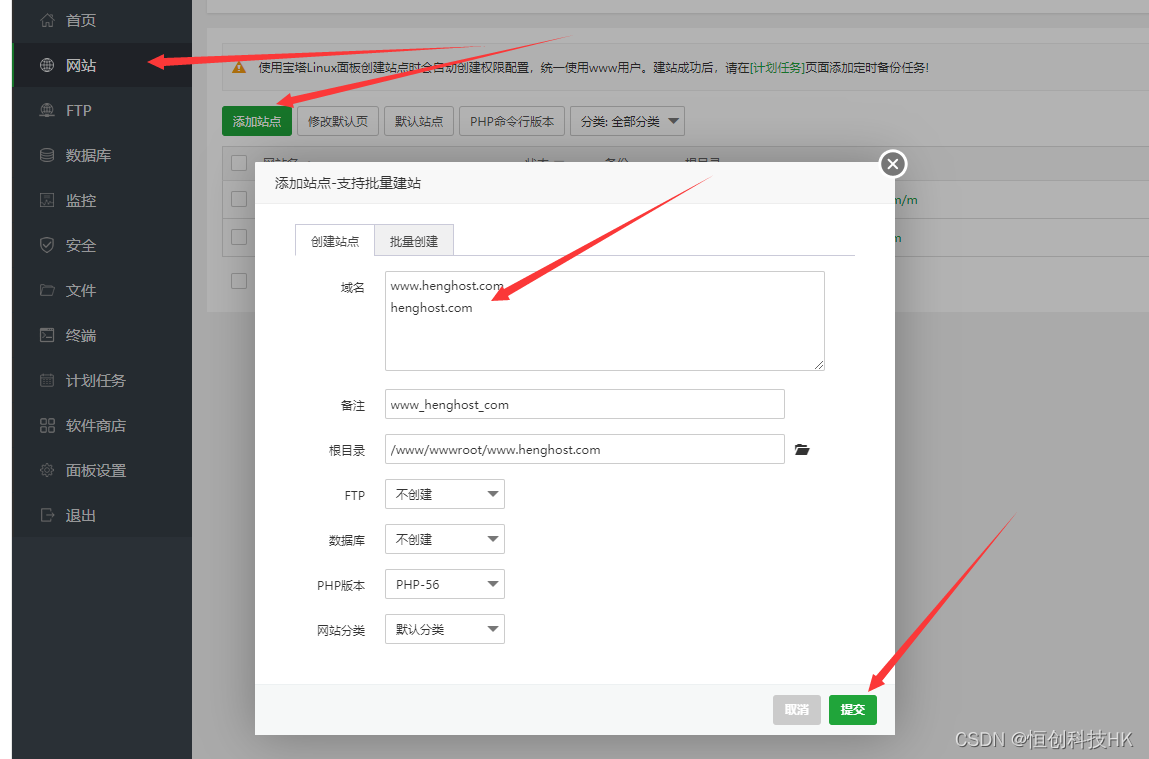Screen dimensions: 1149x759
Task: Expand the PHP版本 PHP-56 dropdown
Action: [444, 584]
